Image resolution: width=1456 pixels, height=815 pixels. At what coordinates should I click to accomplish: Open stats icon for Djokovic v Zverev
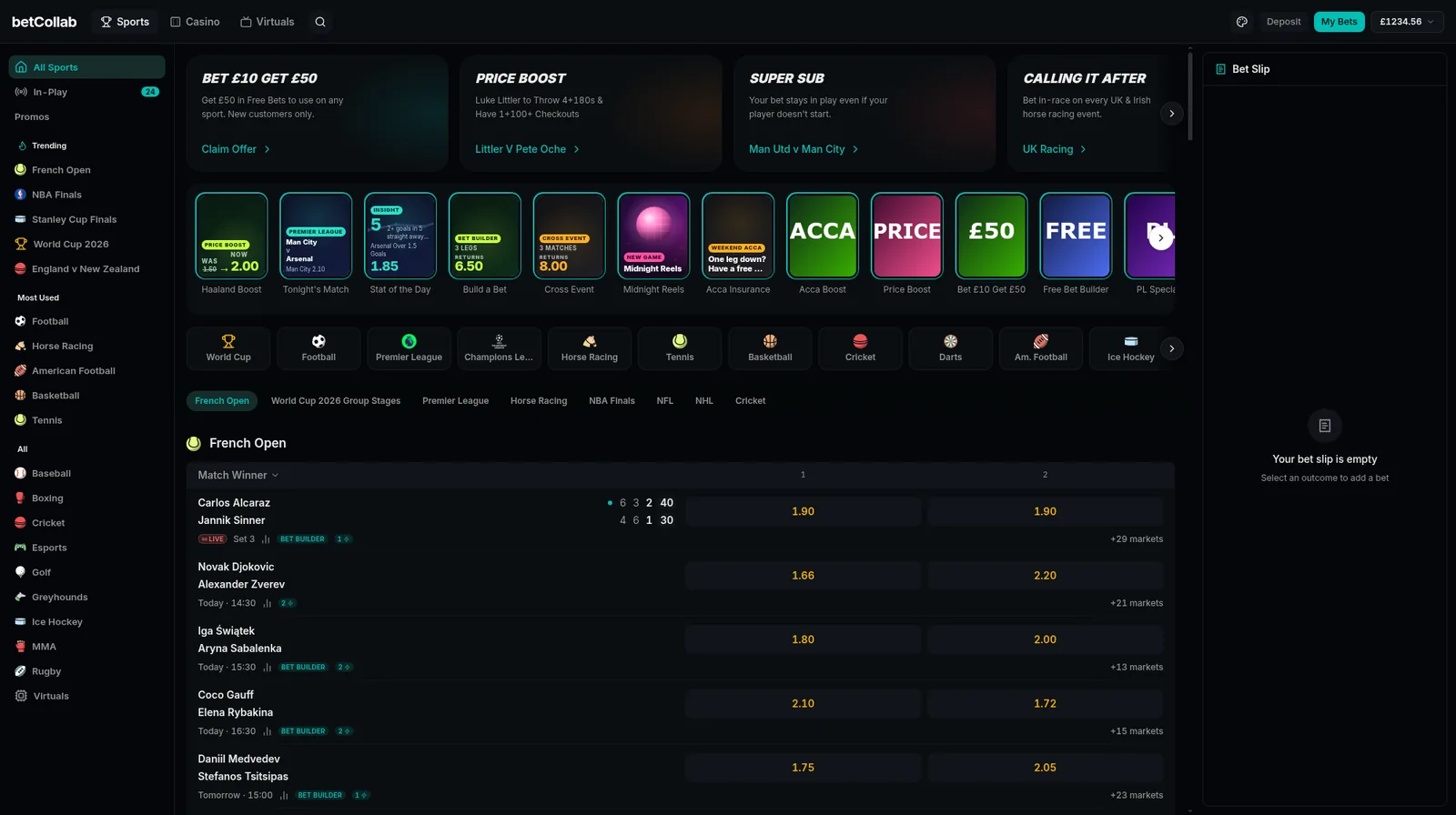pyautogui.click(x=267, y=603)
